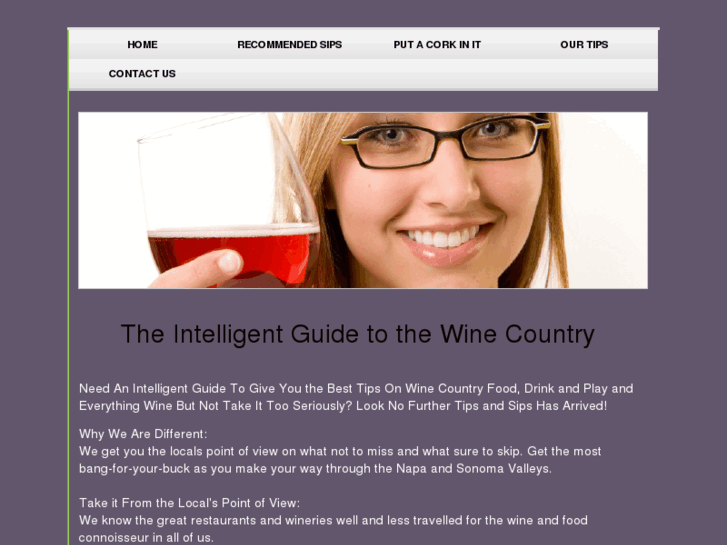
Task: Open the Put a Cork in It menu
Action: (x=437, y=45)
